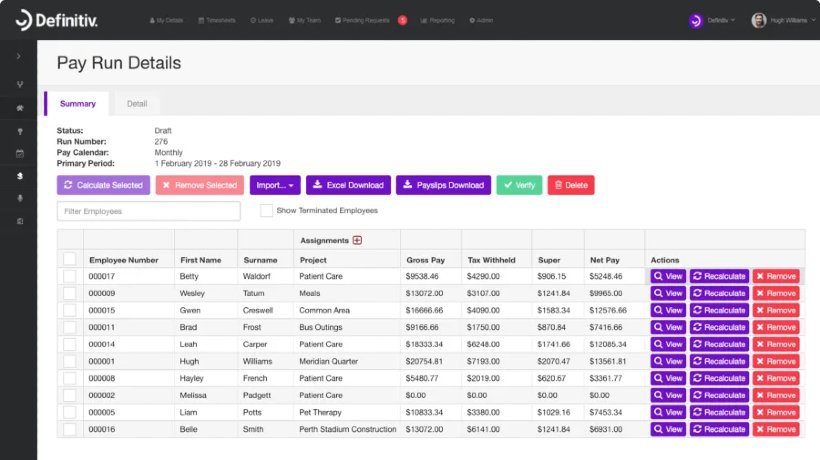Open Timesheets in the top navigation

click(x=215, y=20)
